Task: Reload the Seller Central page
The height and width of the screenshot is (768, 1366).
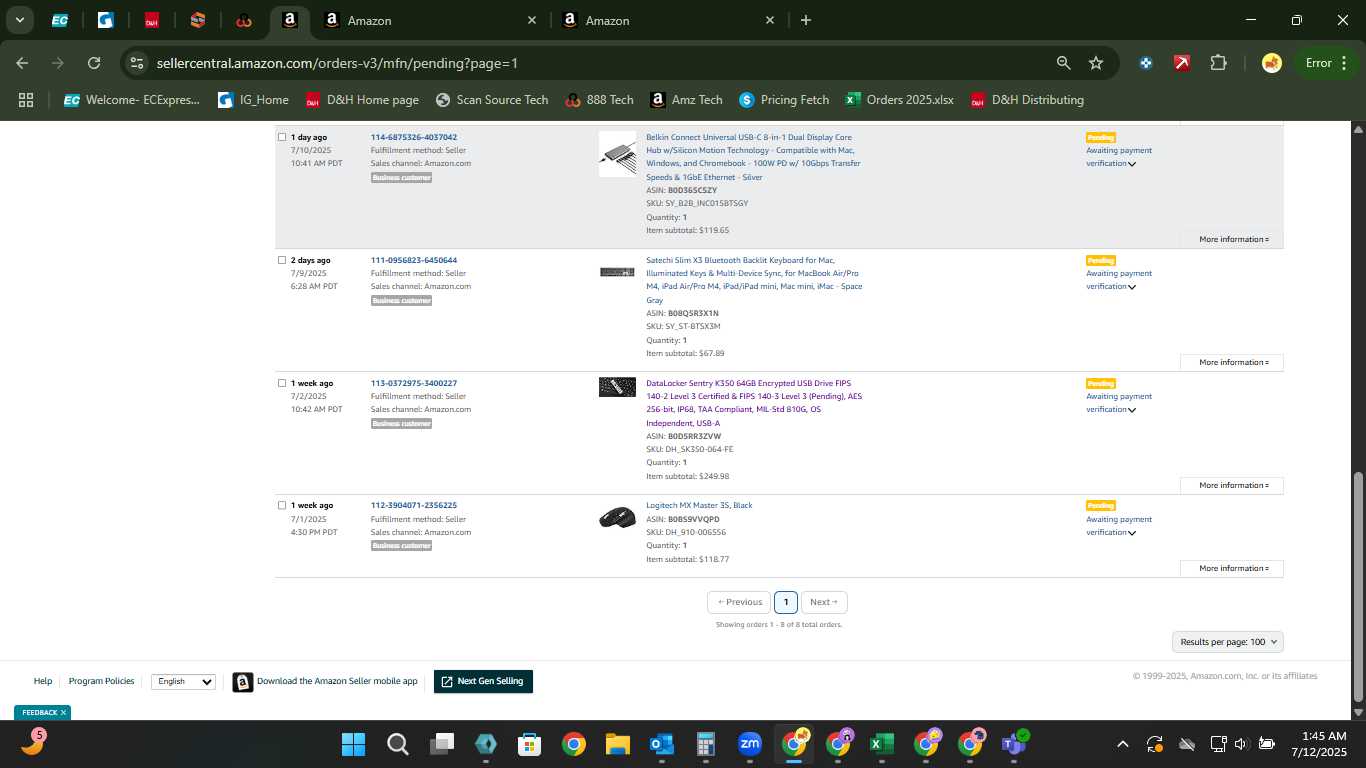Action: click(x=94, y=63)
